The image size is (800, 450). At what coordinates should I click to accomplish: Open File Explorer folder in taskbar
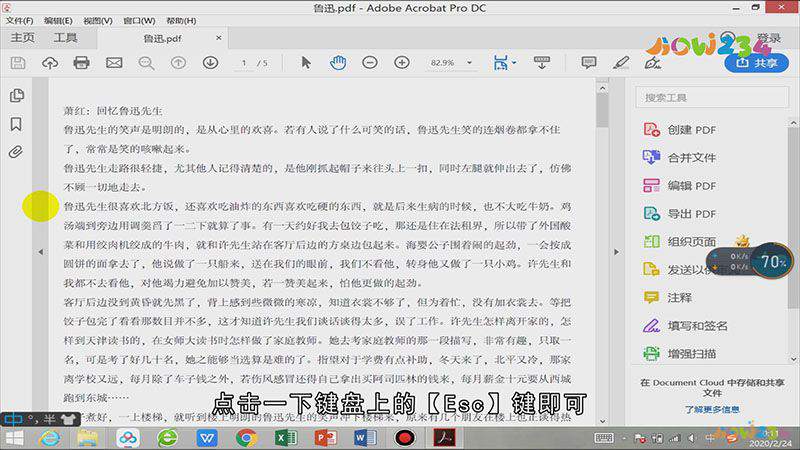pyautogui.click(x=88, y=438)
